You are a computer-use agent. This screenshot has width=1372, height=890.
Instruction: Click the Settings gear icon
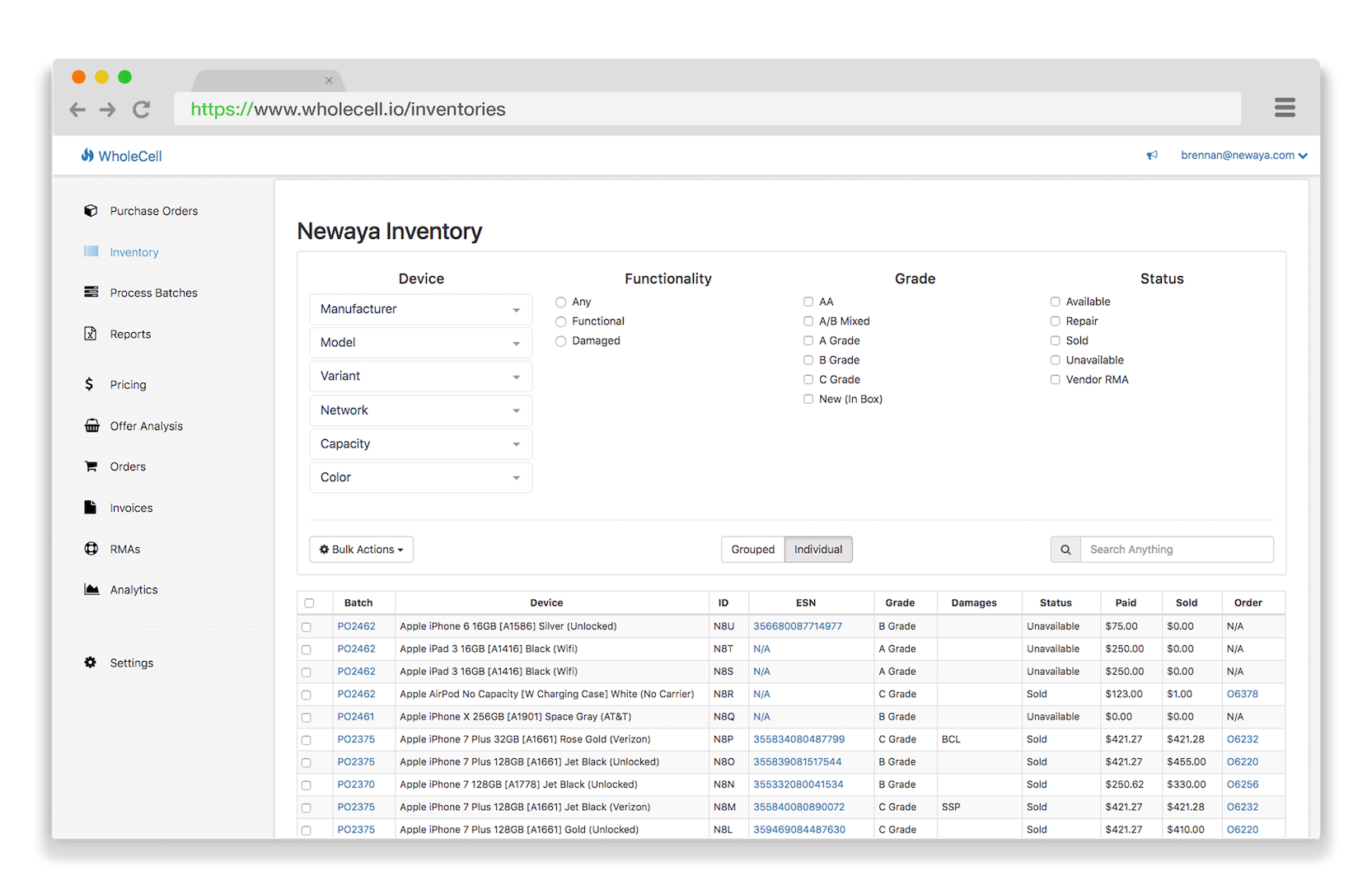[x=91, y=662]
